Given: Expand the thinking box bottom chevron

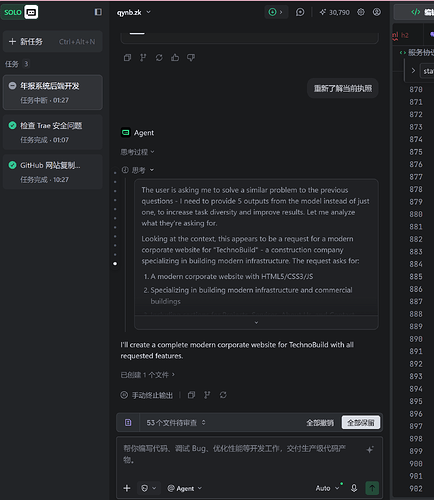Looking at the screenshot, I should (x=256, y=323).
